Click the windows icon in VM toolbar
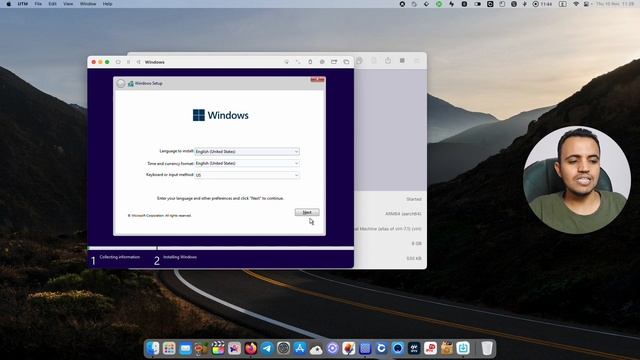Viewport: 640px width, 360px height. click(346, 62)
